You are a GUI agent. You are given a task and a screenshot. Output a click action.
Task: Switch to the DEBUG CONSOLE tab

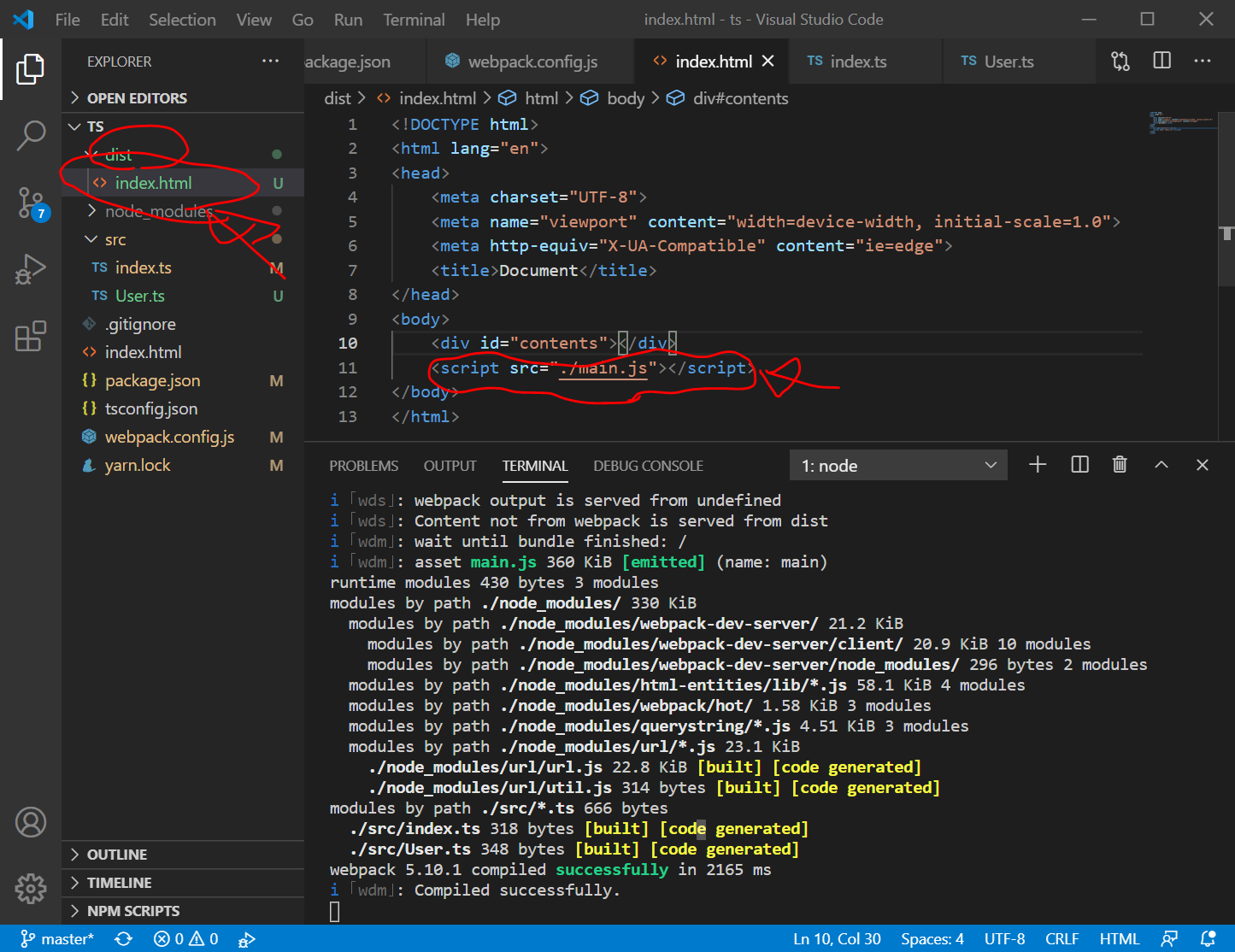[648, 466]
